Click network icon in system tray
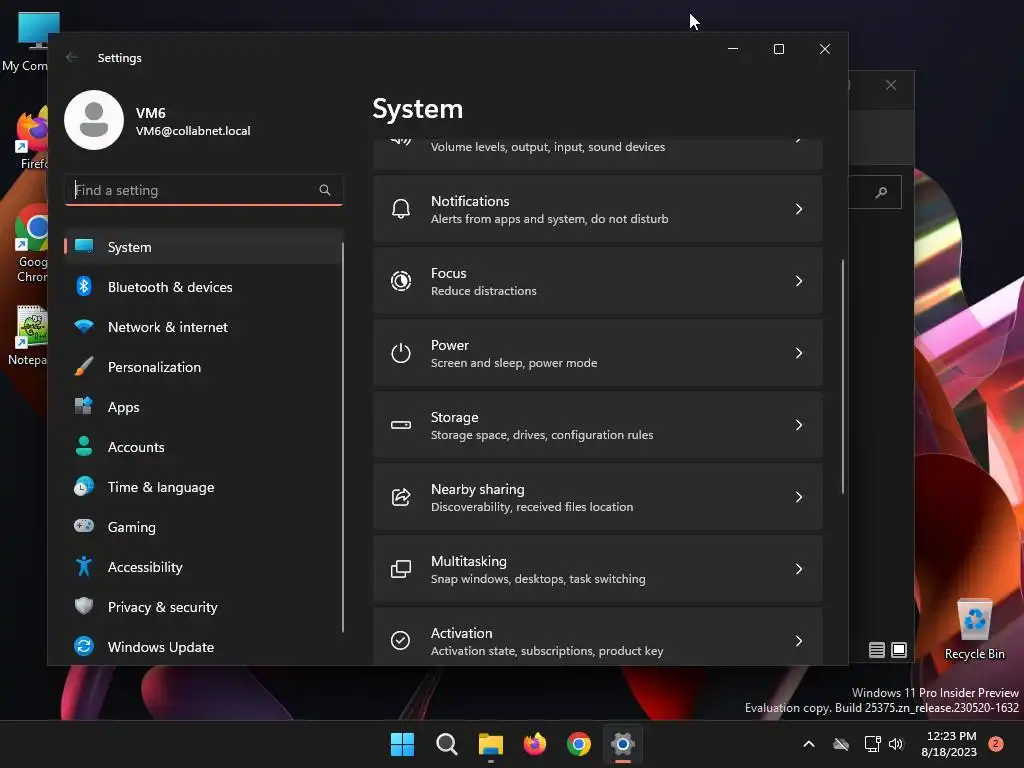This screenshot has width=1024, height=768. 872,744
